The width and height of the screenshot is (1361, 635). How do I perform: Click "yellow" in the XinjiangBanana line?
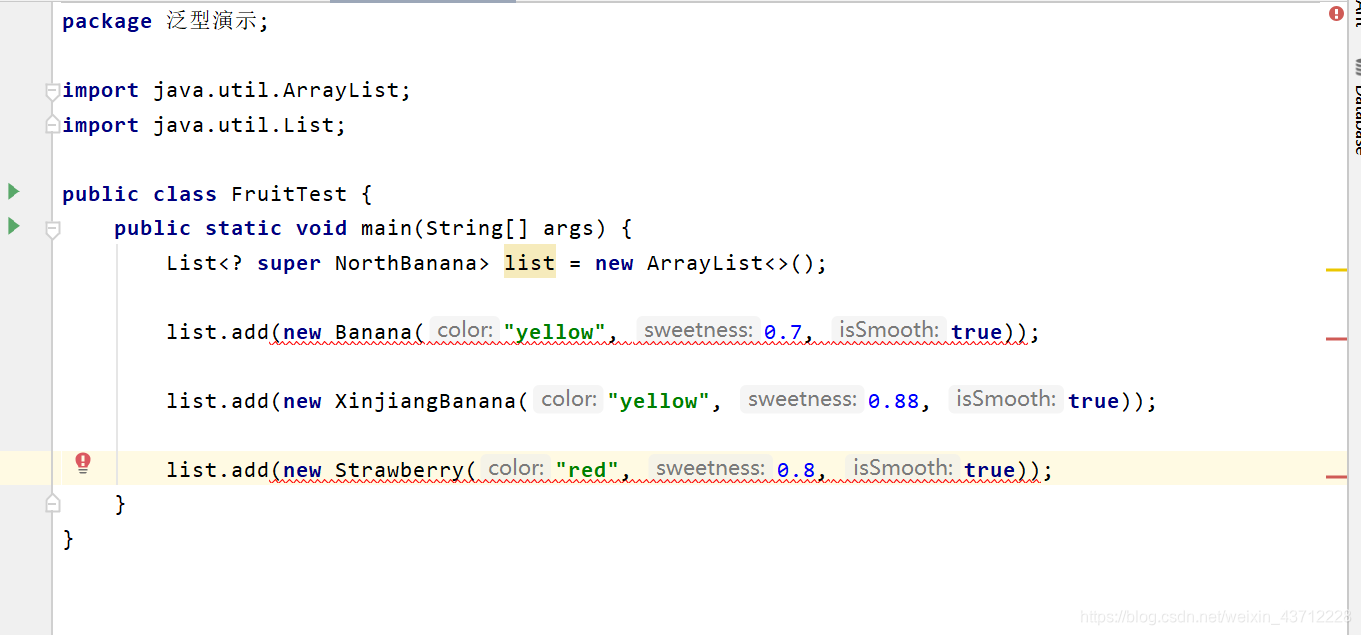[658, 401]
